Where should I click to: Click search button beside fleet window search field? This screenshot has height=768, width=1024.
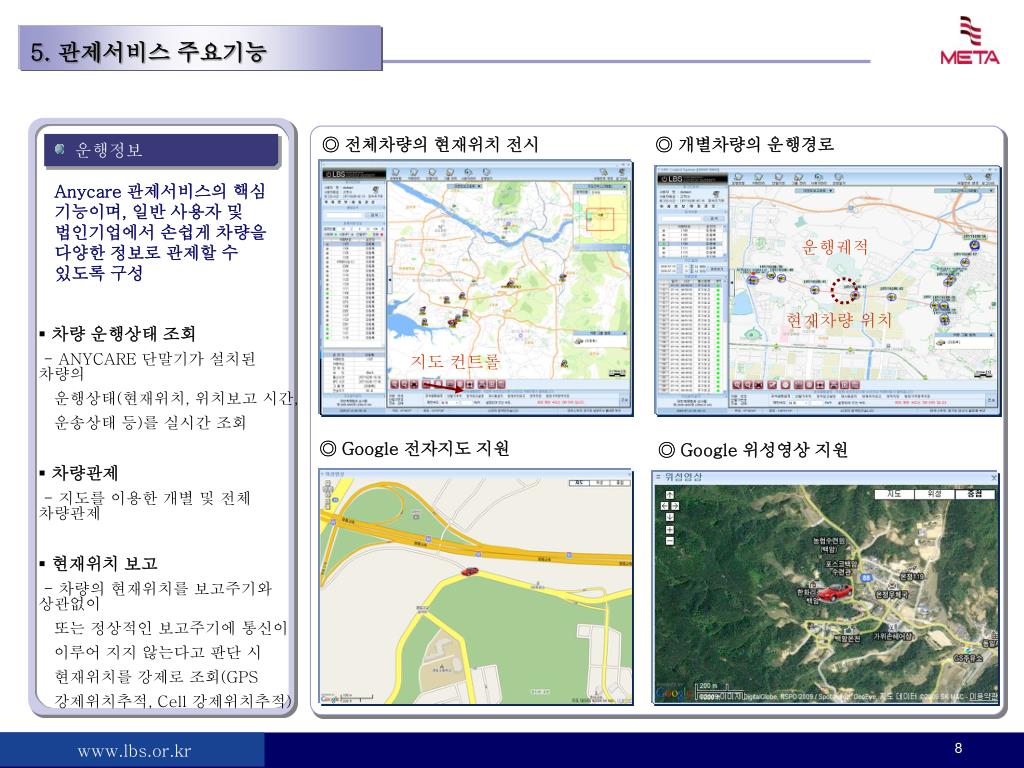point(375,214)
